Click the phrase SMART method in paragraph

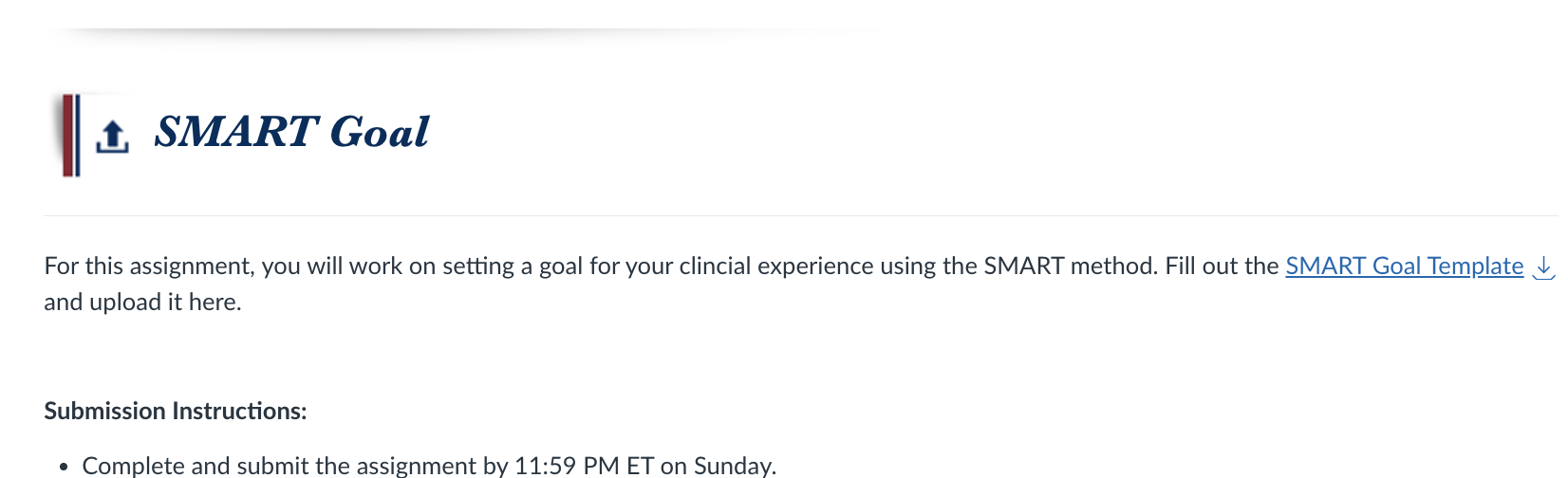pyautogui.click(x=1071, y=267)
